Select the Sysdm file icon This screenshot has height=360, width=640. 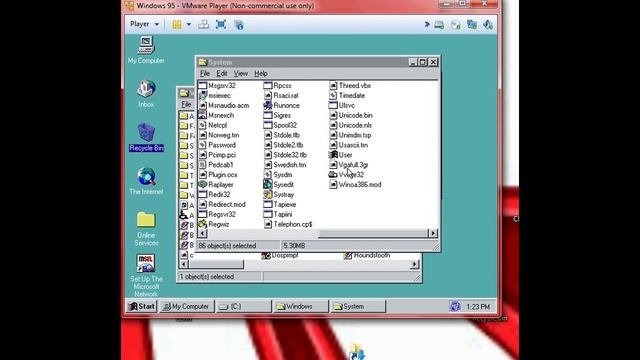268,175
